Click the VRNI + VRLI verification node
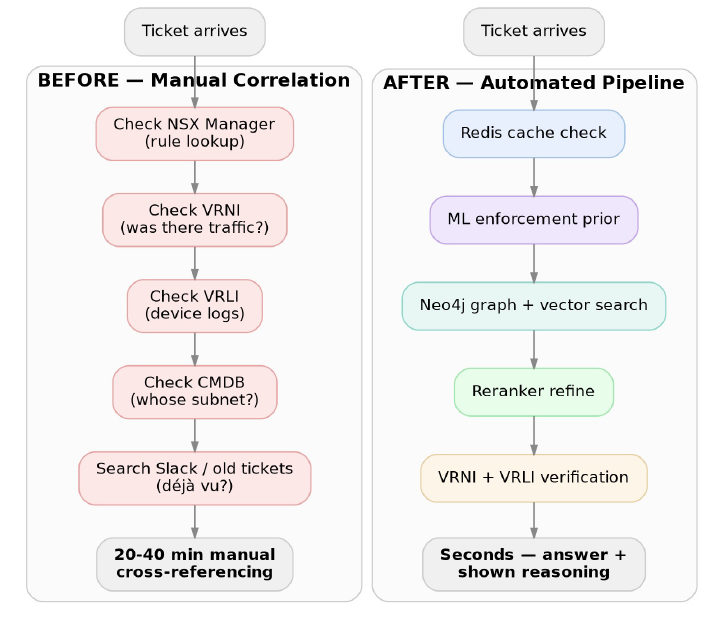This screenshot has width=716, height=617. pos(534,478)
